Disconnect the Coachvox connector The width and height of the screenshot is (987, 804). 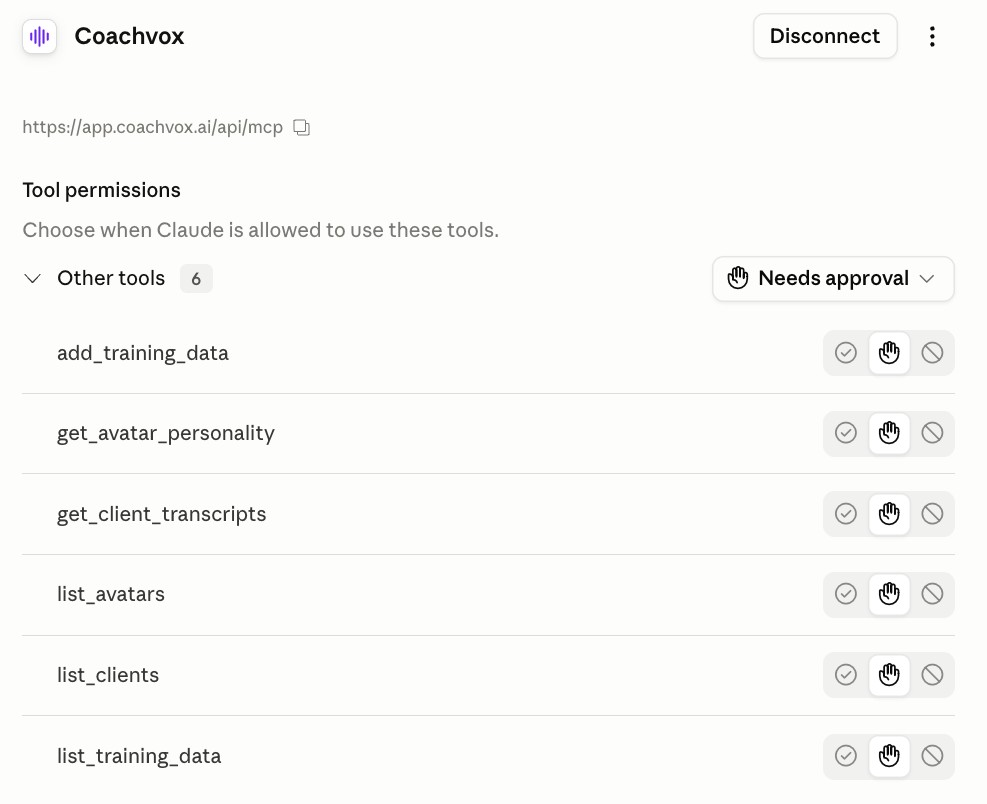[x=825, y=36]
